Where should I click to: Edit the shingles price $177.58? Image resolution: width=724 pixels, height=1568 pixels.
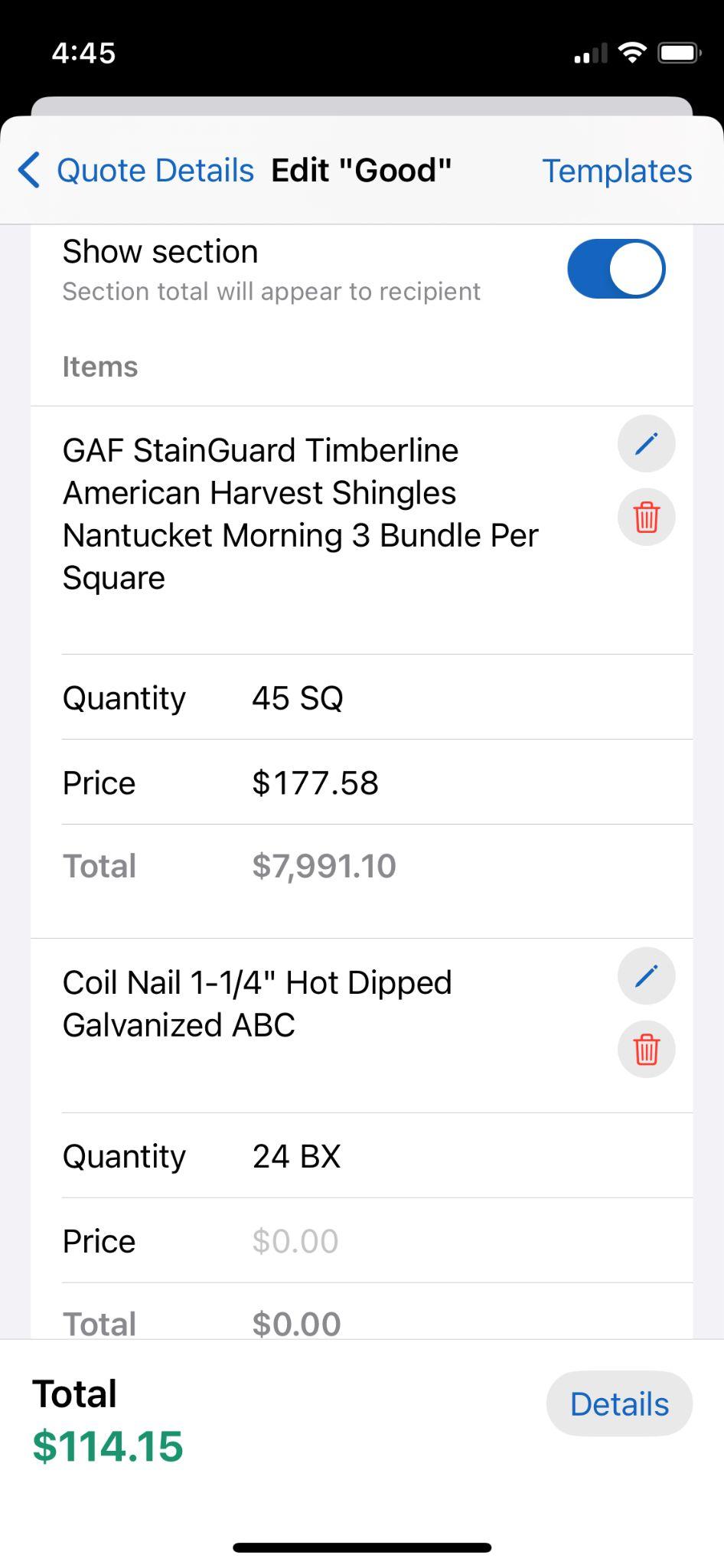click(x=315, y=782)
